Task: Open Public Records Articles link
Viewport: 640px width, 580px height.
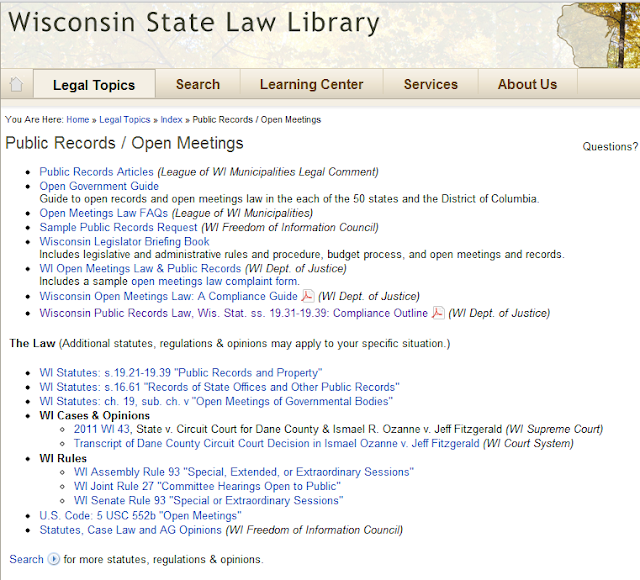Action: [96, 172]
